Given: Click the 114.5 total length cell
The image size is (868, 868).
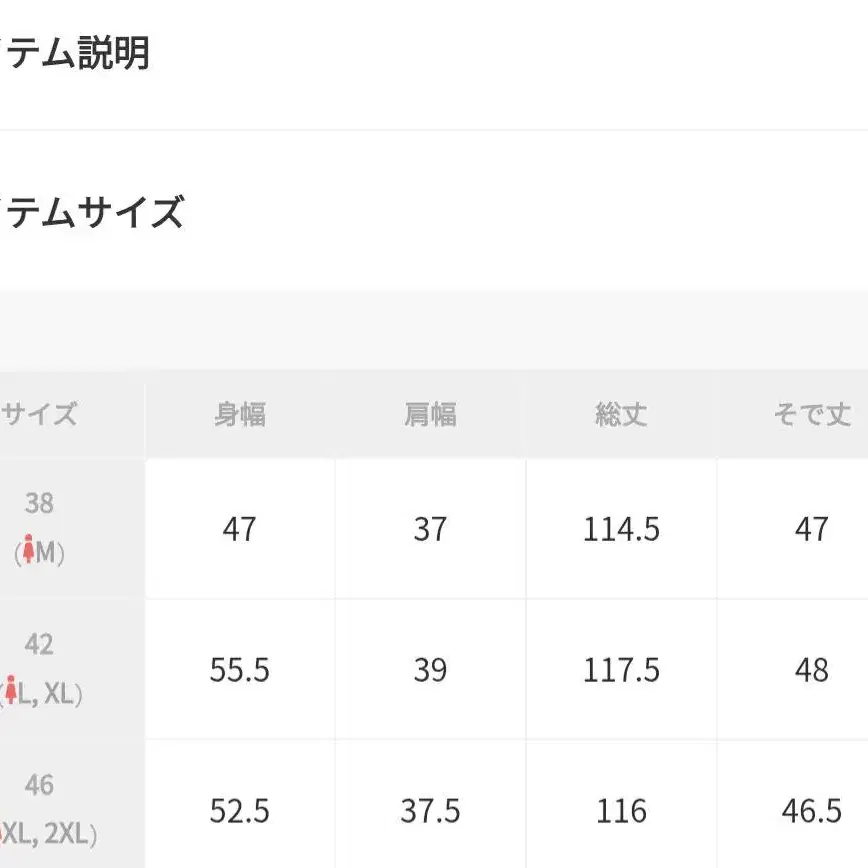Looking at the screenshot, I should 621,529.
